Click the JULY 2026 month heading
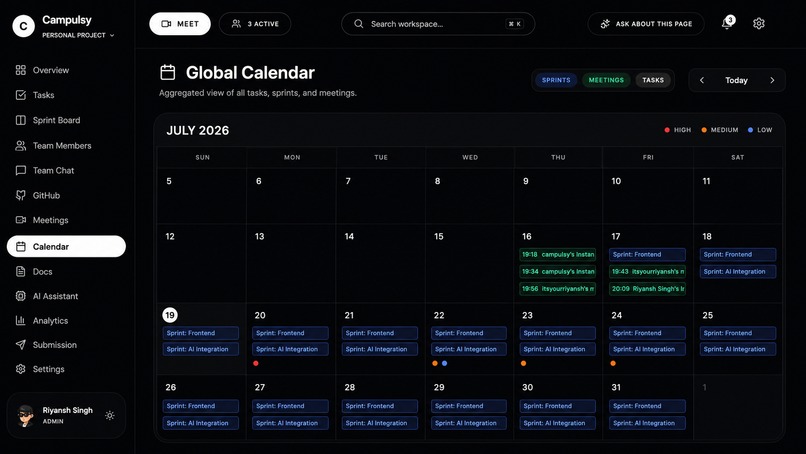806x454 pixels. [198, 131]
